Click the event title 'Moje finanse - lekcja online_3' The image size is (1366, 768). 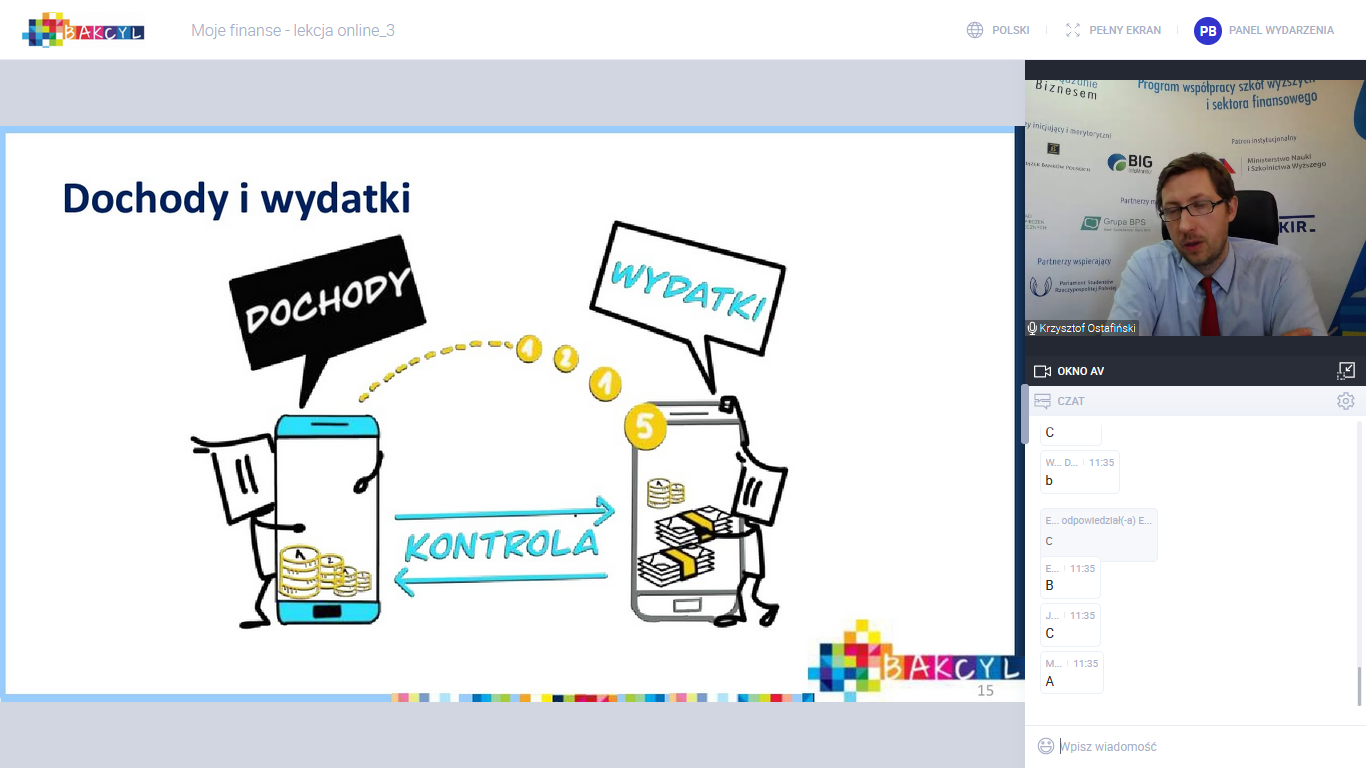coord(293,30)
